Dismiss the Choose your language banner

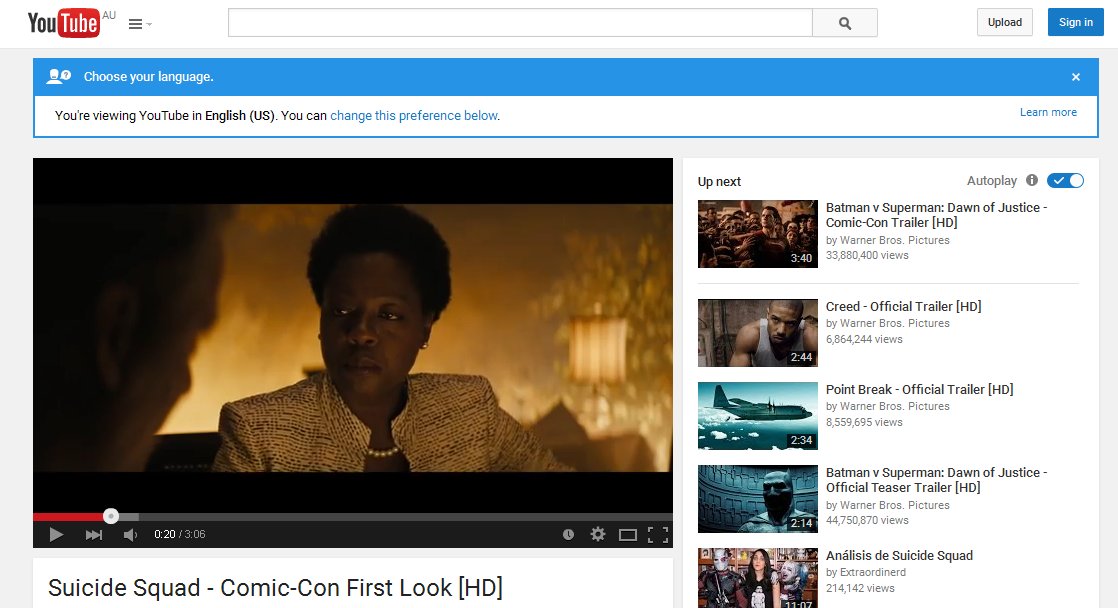pos(1076,77)
